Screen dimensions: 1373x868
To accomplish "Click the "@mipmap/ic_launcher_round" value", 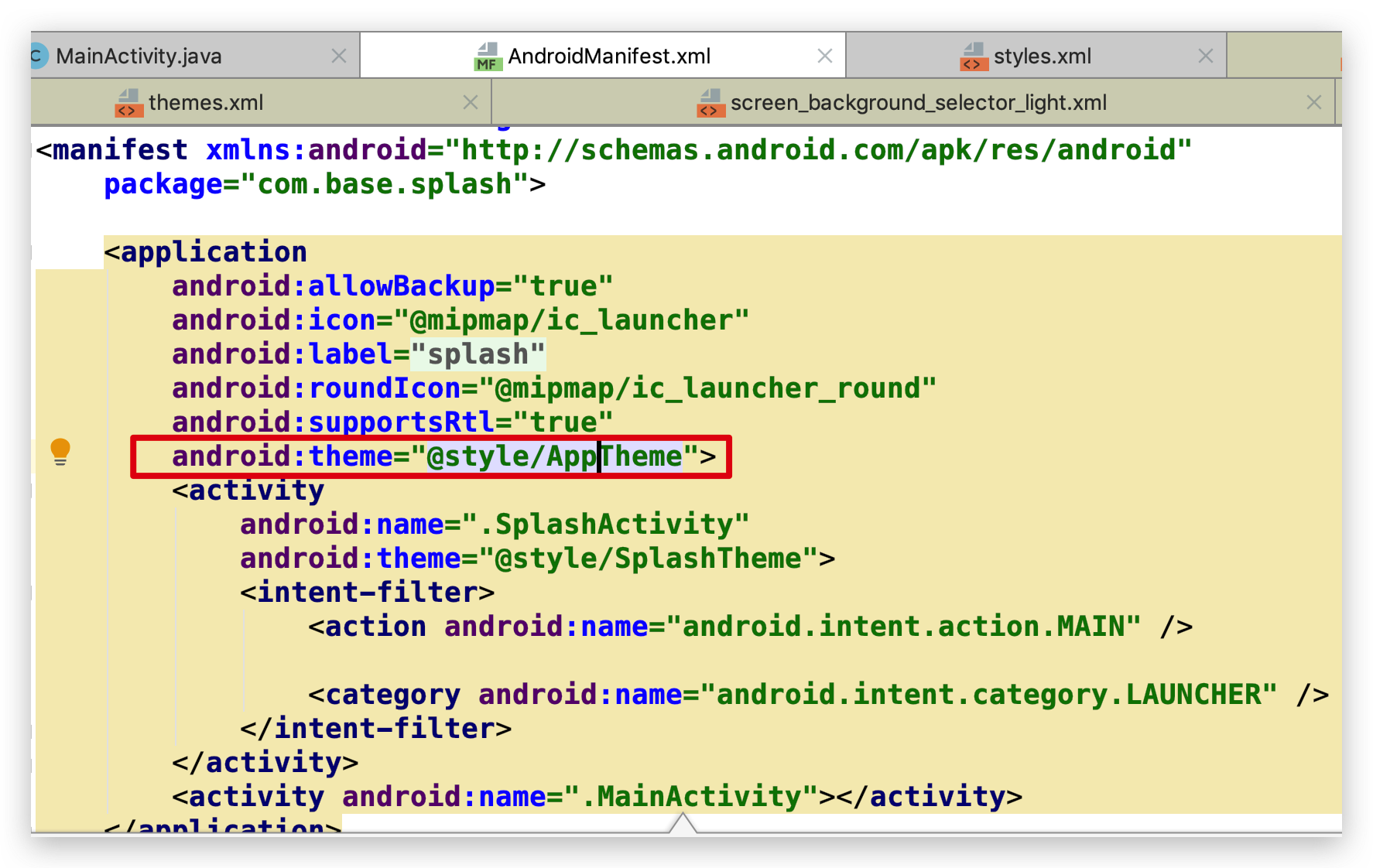I will 707,388.
